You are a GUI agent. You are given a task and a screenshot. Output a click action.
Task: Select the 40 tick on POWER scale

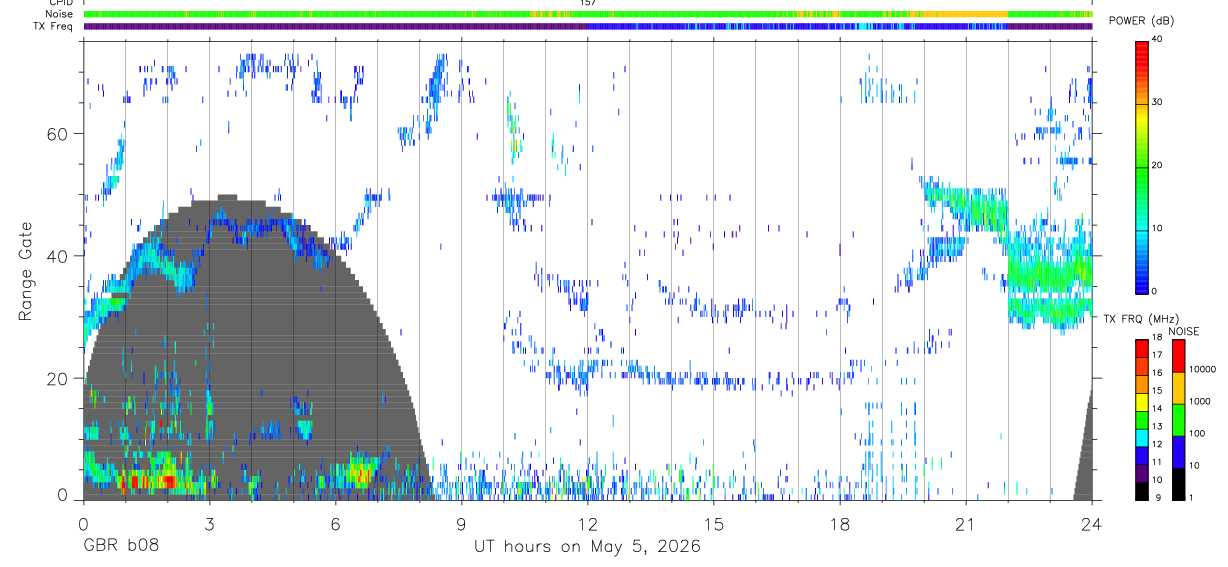click(x=1157, y=40)
